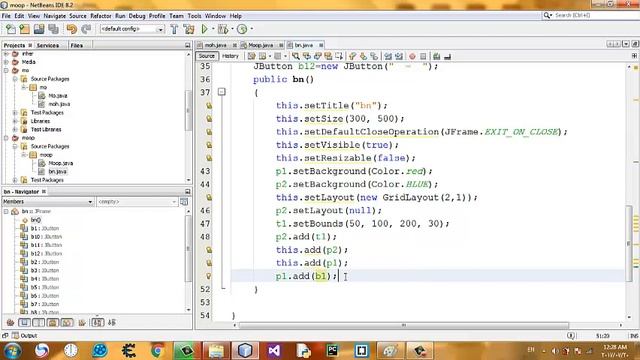Click the Comment lines editor icon
640x360 pixels.
pos(436,56)
